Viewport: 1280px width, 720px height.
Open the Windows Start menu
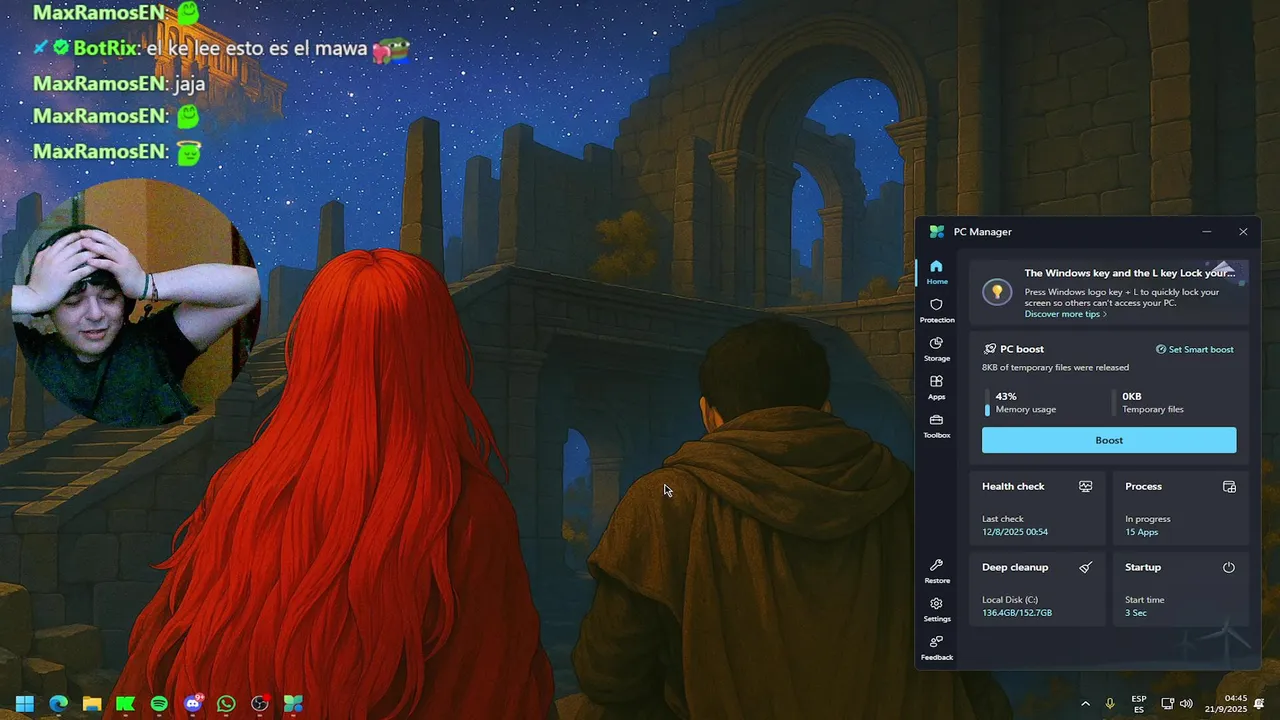tap(25, 704)
